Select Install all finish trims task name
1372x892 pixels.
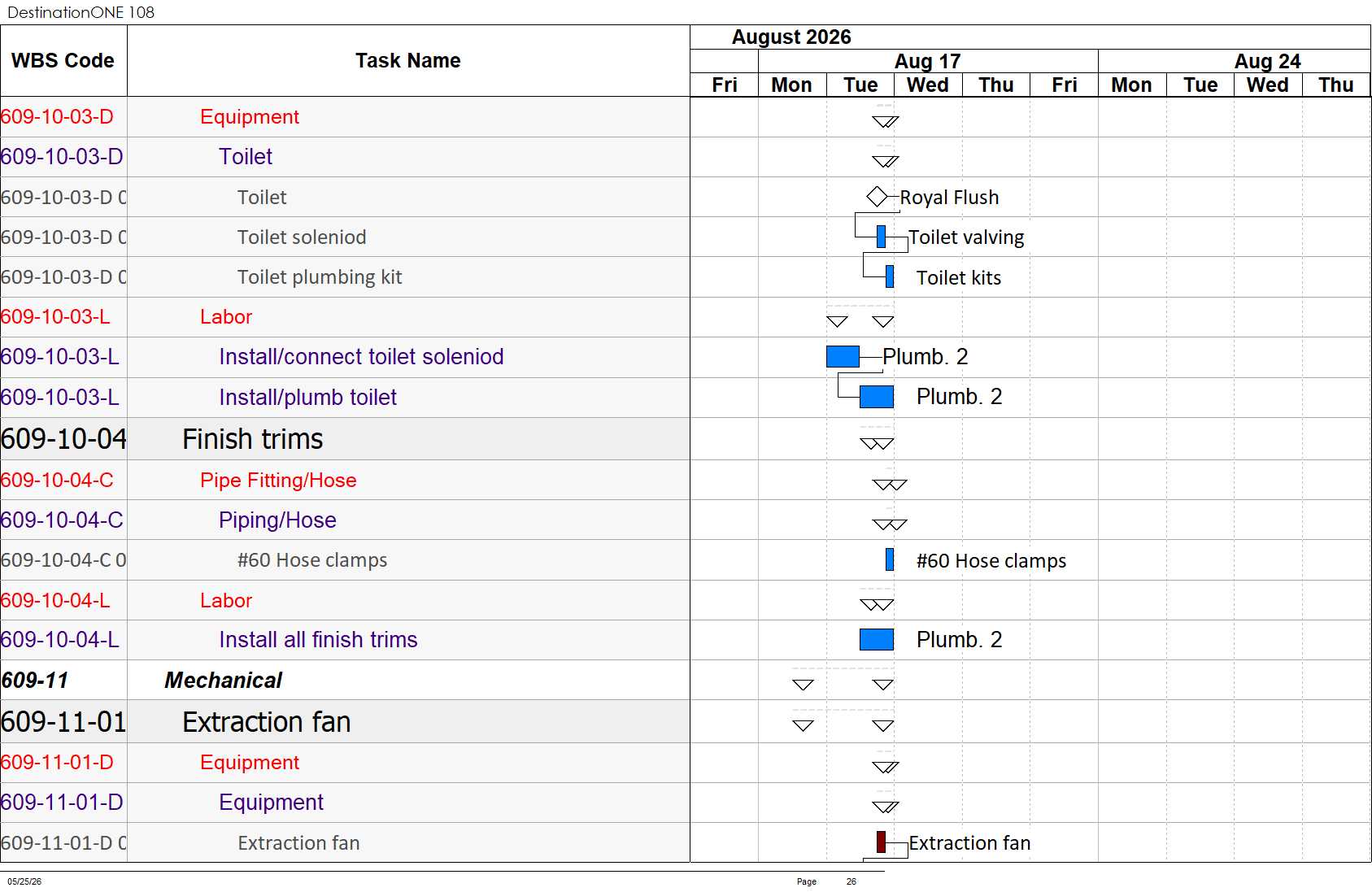pyautogui.click(x=318, y=640)
